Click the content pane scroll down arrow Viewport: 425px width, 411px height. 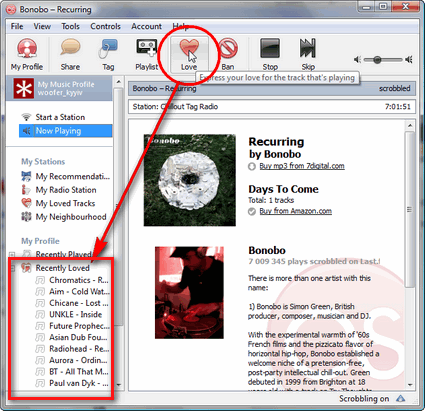410,385
